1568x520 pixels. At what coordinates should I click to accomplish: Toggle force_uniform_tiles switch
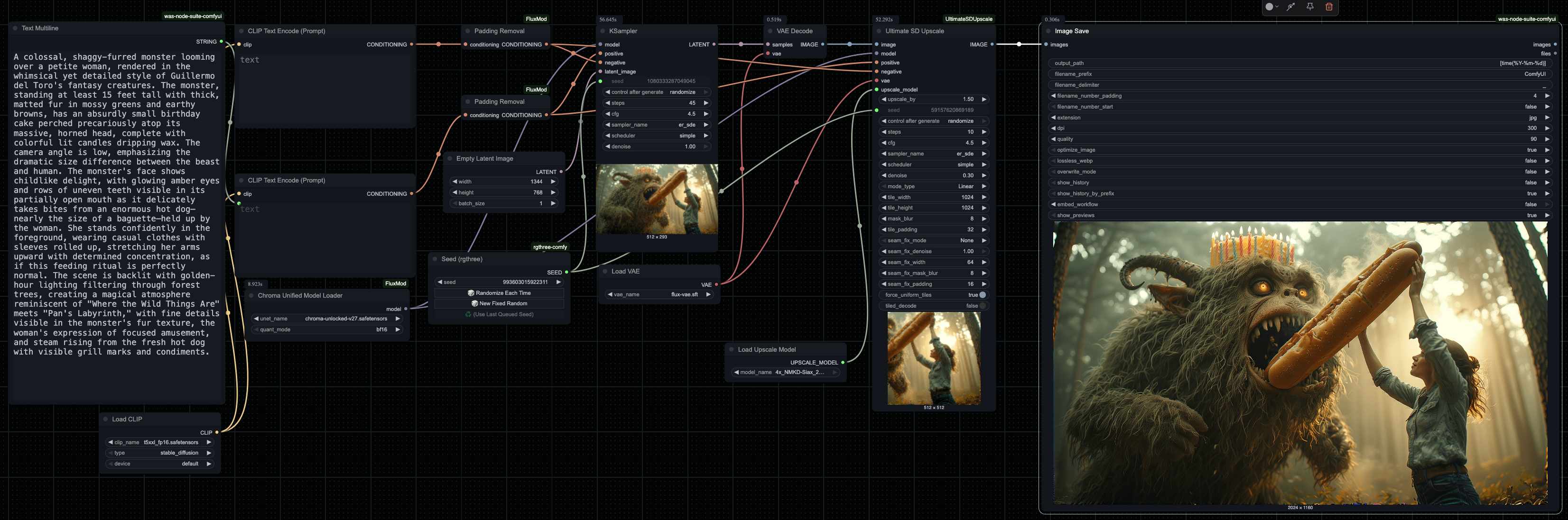[982, 295]
